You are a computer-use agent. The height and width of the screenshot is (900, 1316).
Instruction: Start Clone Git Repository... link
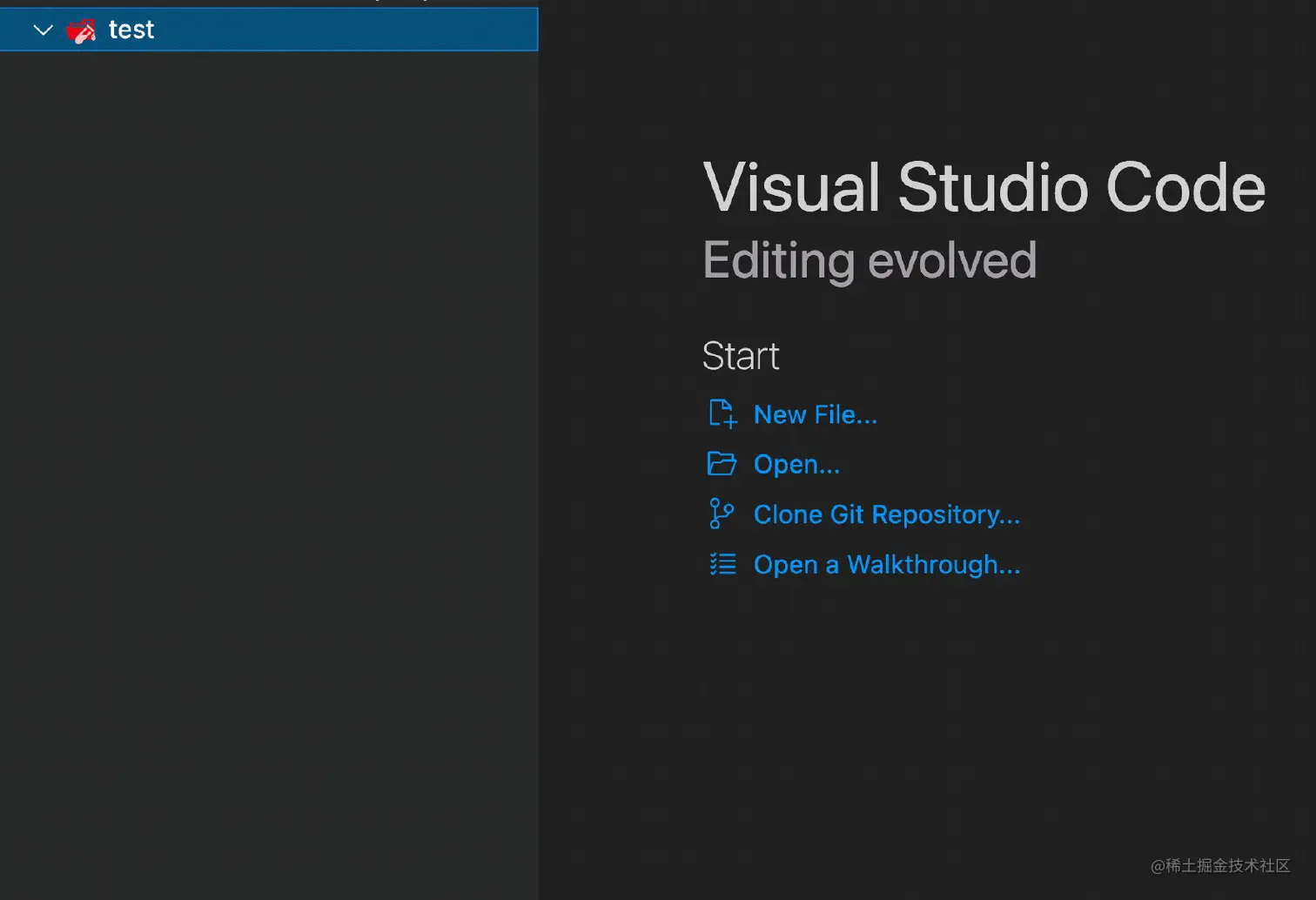[886, 514]
